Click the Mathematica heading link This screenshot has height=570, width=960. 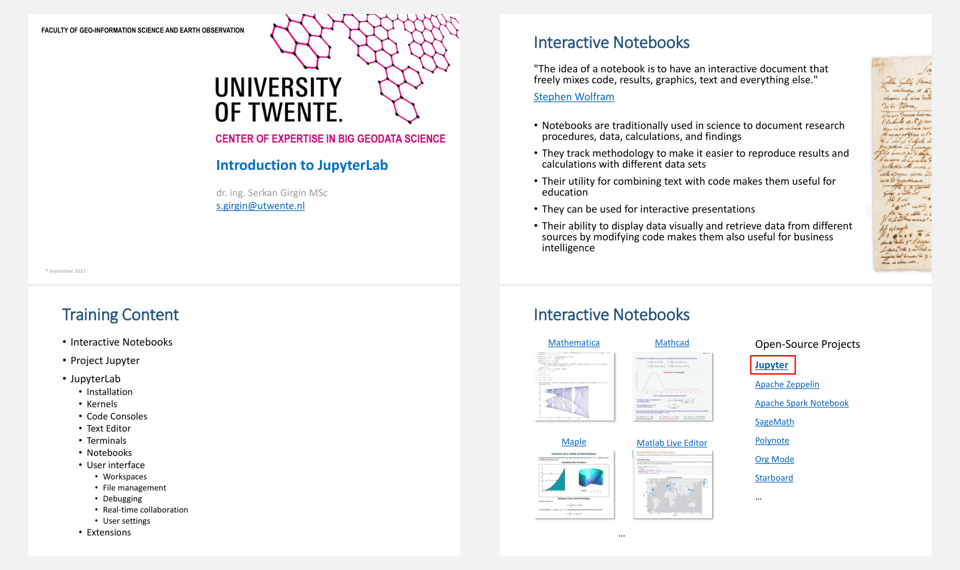pos(574,343)
